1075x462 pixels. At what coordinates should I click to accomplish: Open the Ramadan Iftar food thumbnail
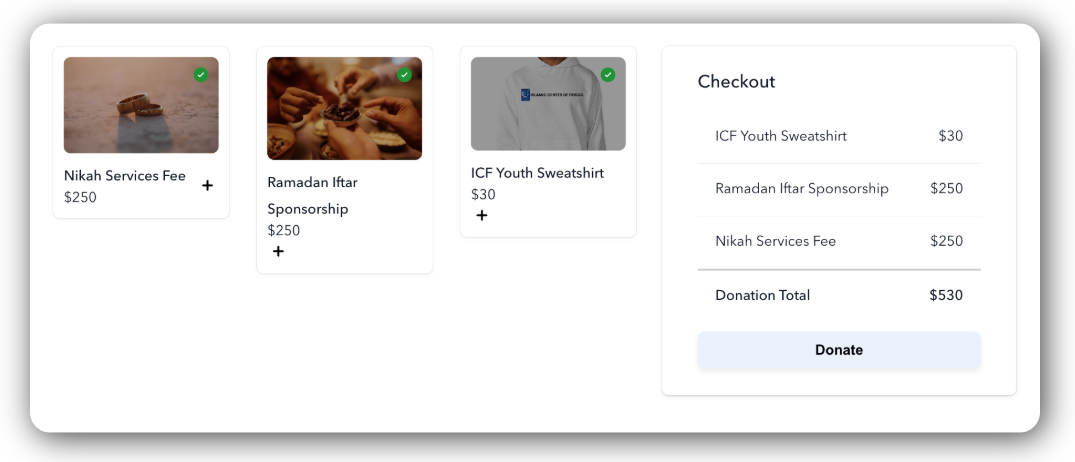click(344, 108)
